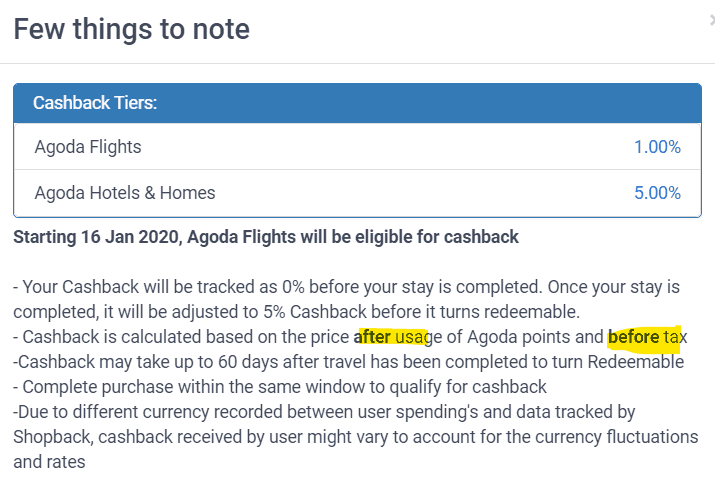The width and height of the screenshot is (715, 490).
Task: Click the Agoda Flights tier label
Action: 88,147
